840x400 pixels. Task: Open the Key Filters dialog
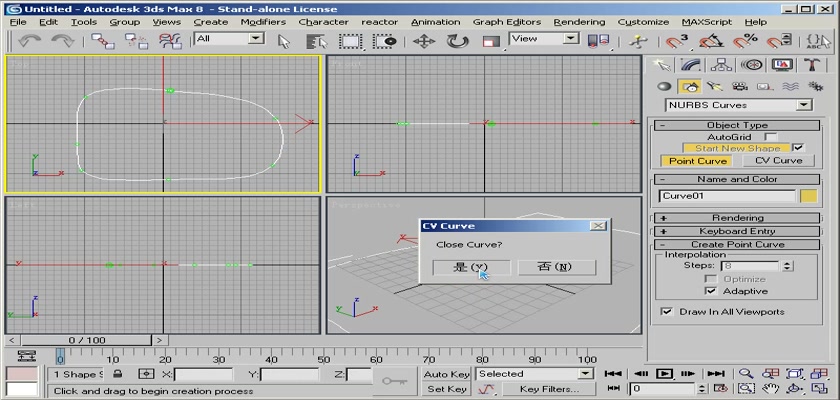[549, 389]
